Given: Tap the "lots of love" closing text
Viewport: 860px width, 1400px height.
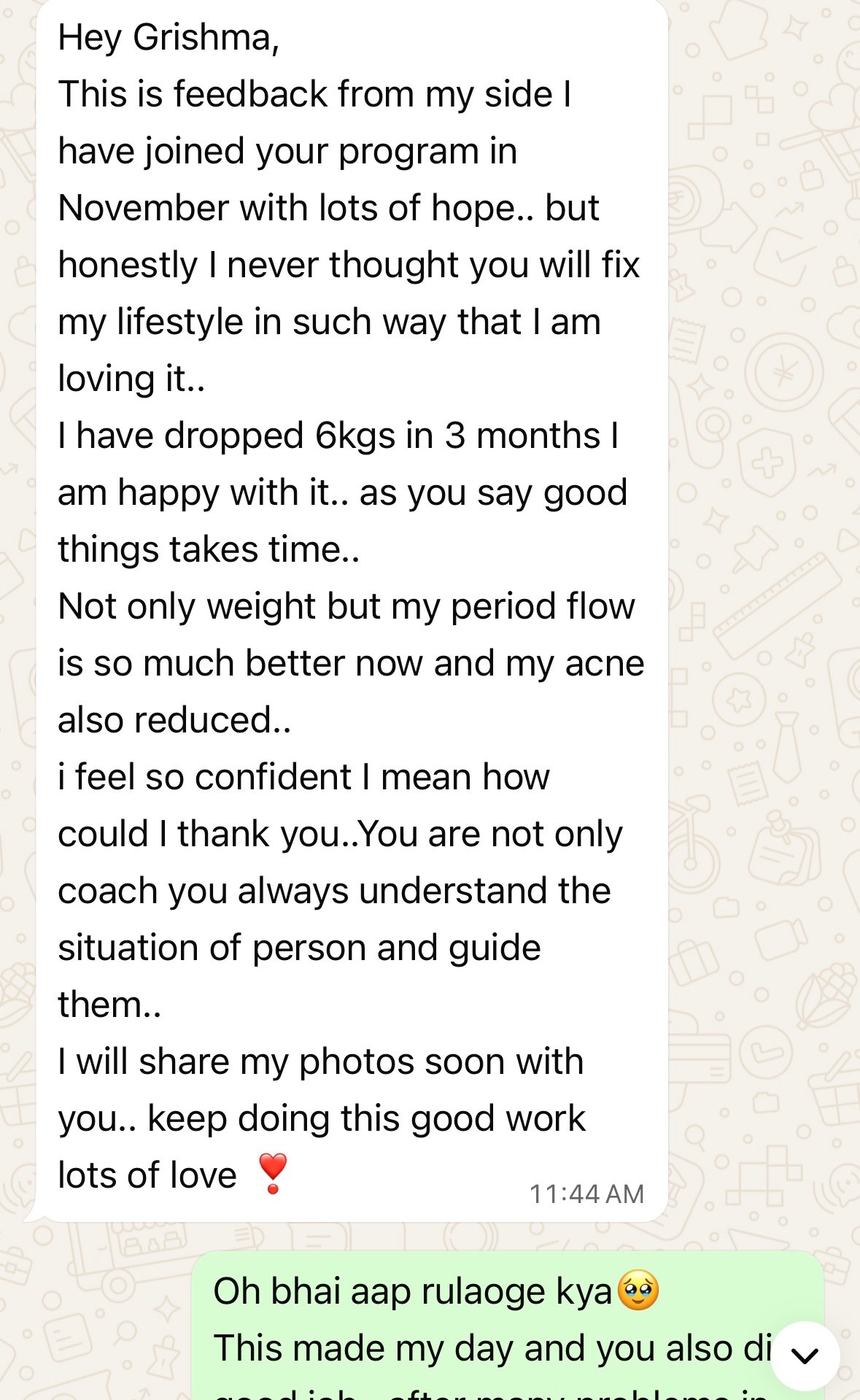Looking at the screenshot, I should (x=147, y=1175).
